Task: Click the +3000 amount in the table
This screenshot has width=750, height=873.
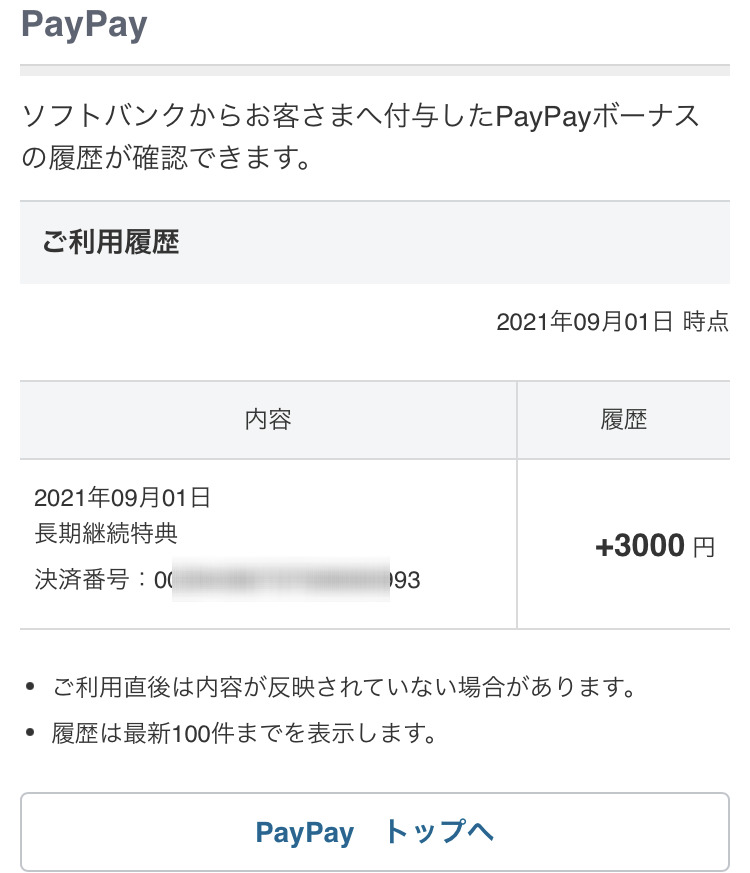Action: tap(640, 546)
